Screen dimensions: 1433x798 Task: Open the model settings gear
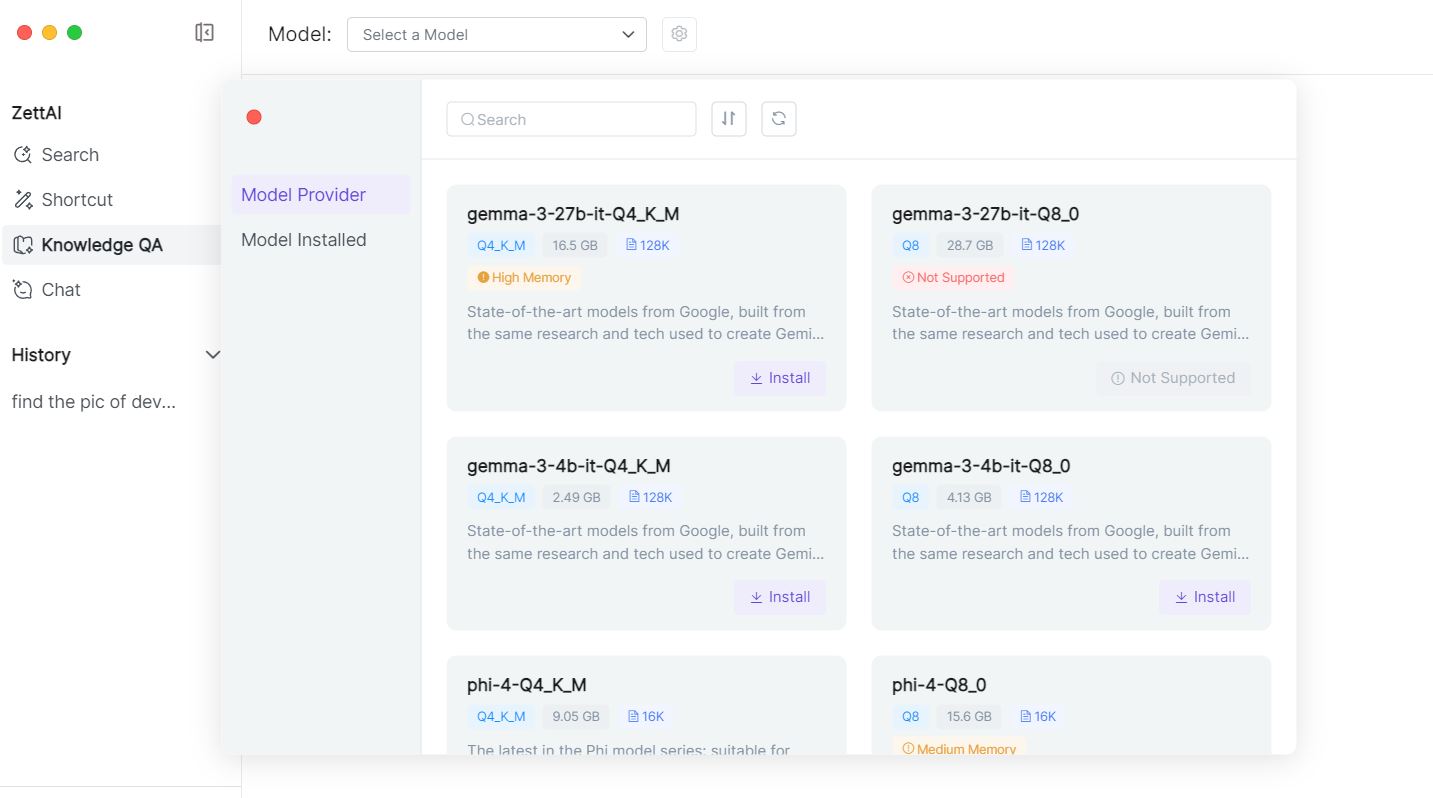pos(679,33)
